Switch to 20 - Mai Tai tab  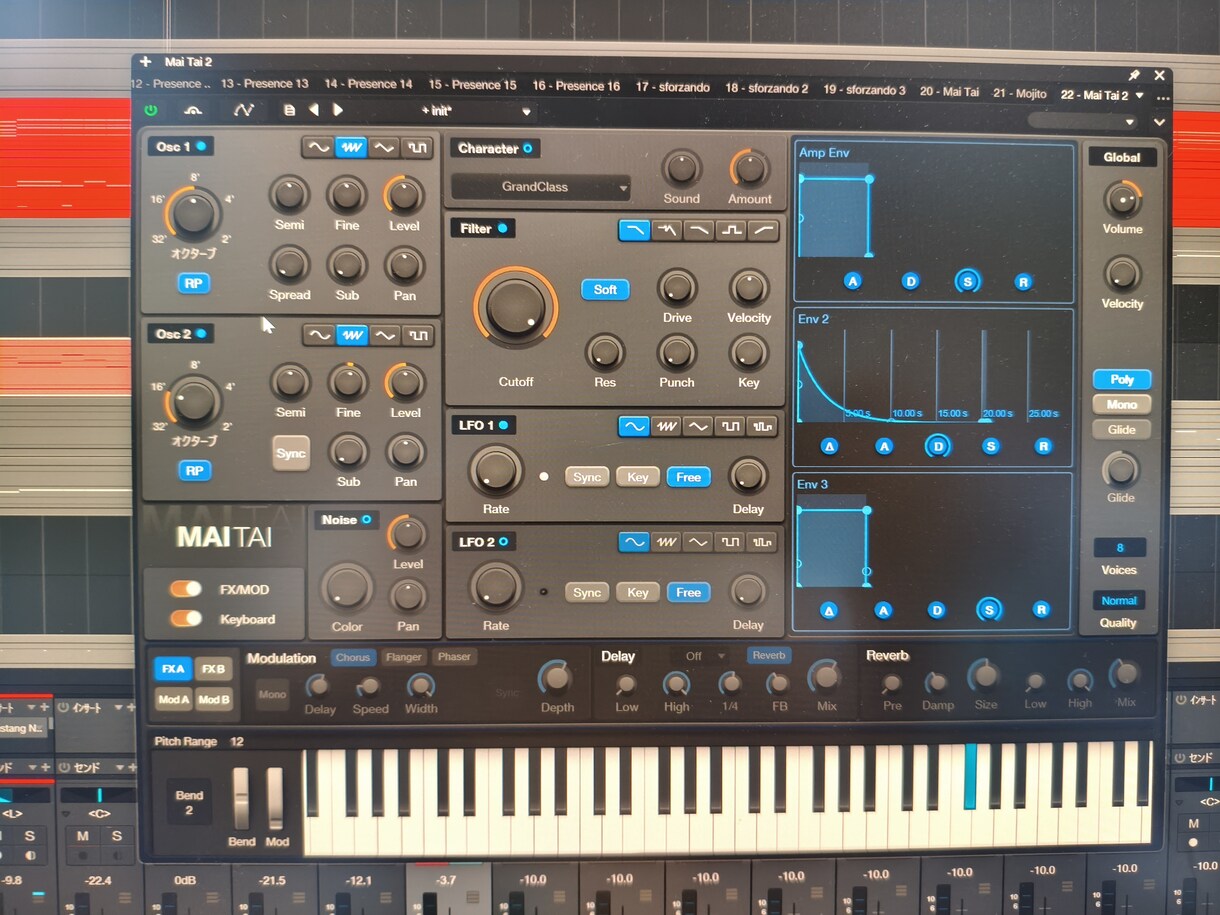tap(949, 92)
